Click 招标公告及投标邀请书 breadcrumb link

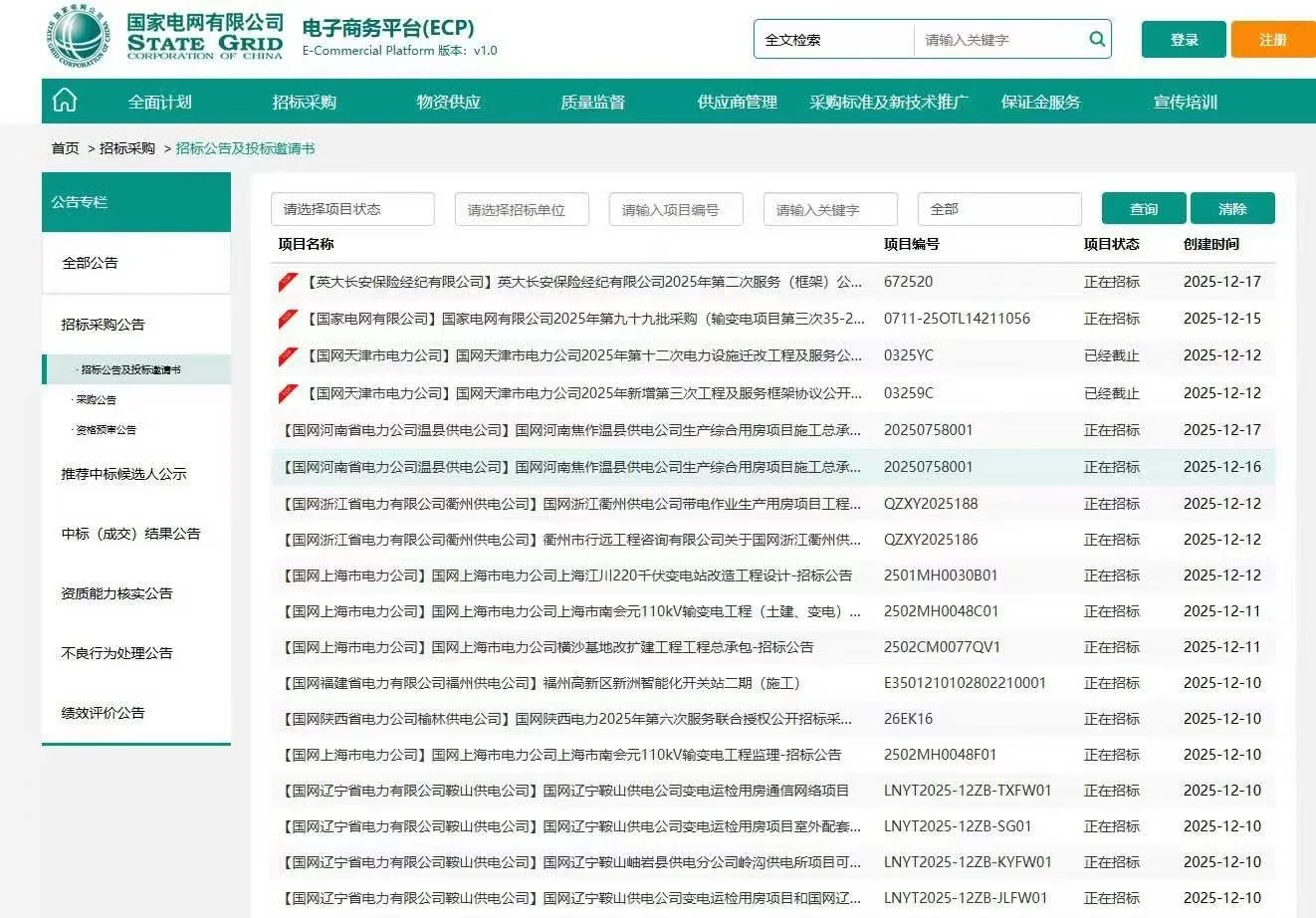245,148
